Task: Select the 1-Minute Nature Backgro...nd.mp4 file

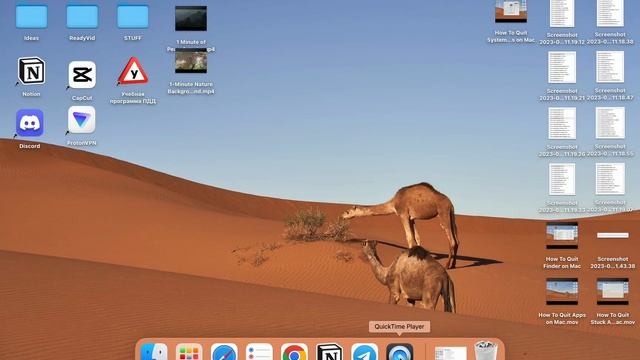Action: [191, 61]
